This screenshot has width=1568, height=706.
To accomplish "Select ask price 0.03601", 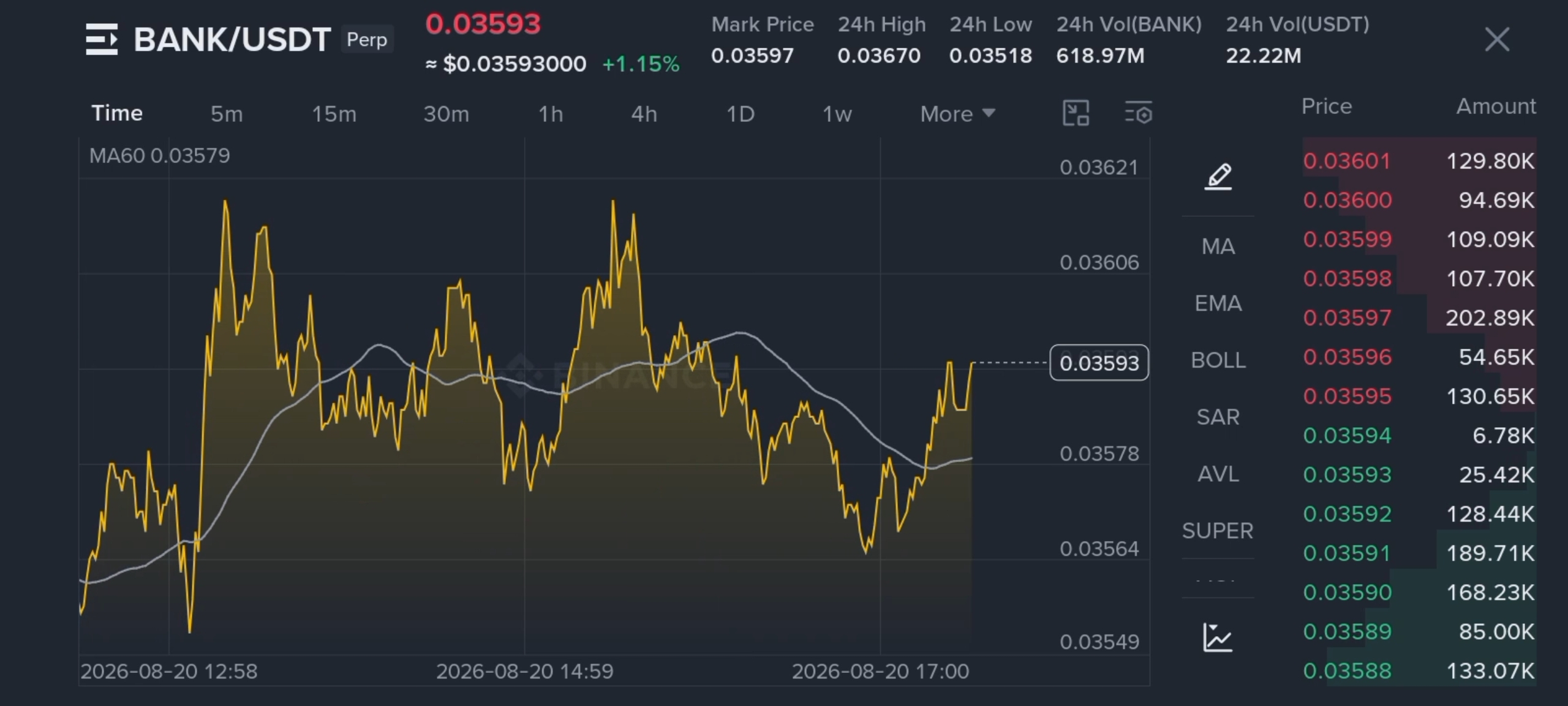I will click(1347, 161).
